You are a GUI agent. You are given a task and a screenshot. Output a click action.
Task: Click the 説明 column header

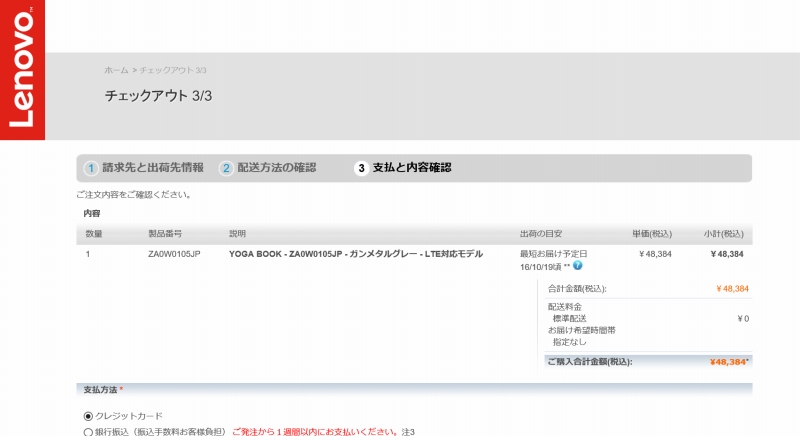237,234
